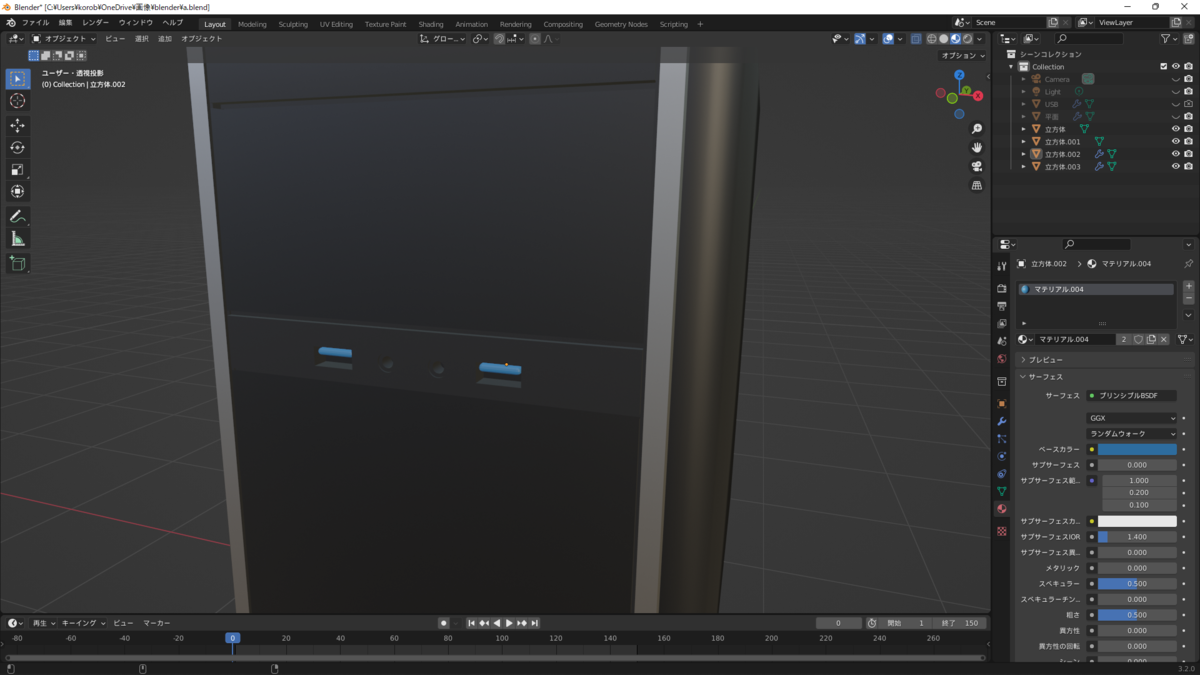Toggle X-ray mode in viewport header

(x=916, y=39)
